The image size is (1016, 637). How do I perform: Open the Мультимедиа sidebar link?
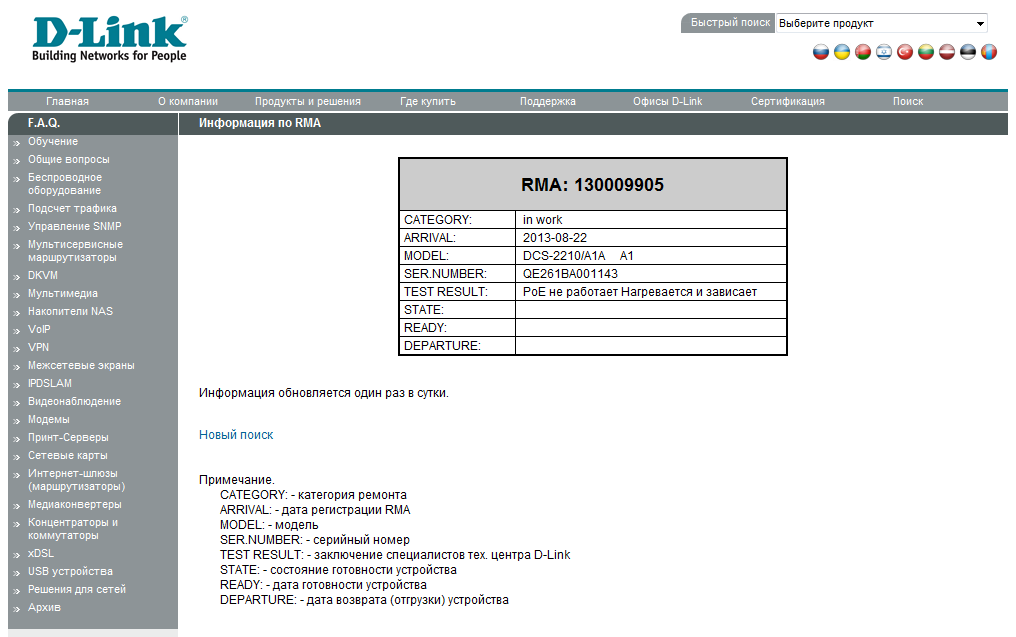63,294
